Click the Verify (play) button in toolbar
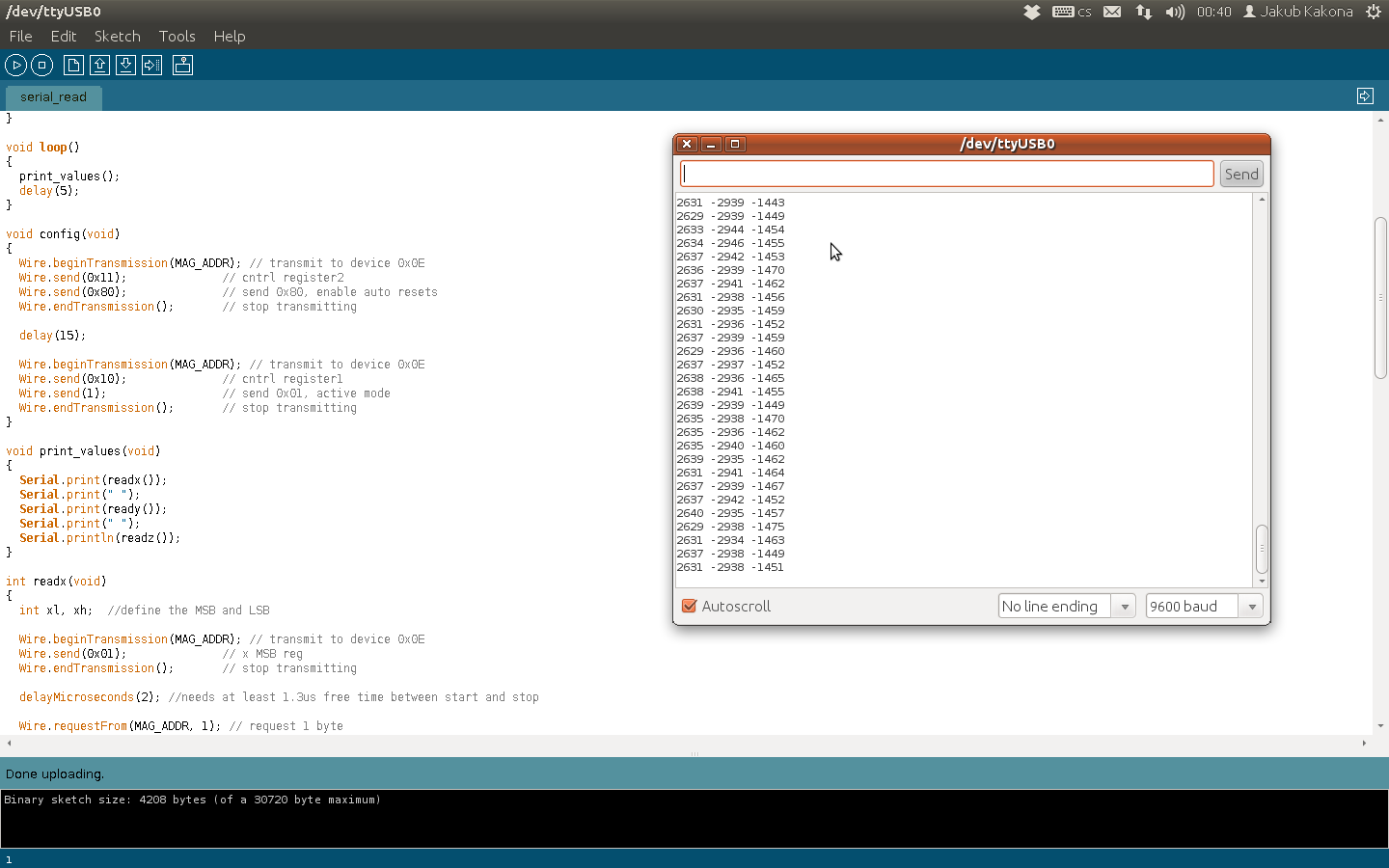The height and width of the screenshot is (868, 1389). click(15, 65)
